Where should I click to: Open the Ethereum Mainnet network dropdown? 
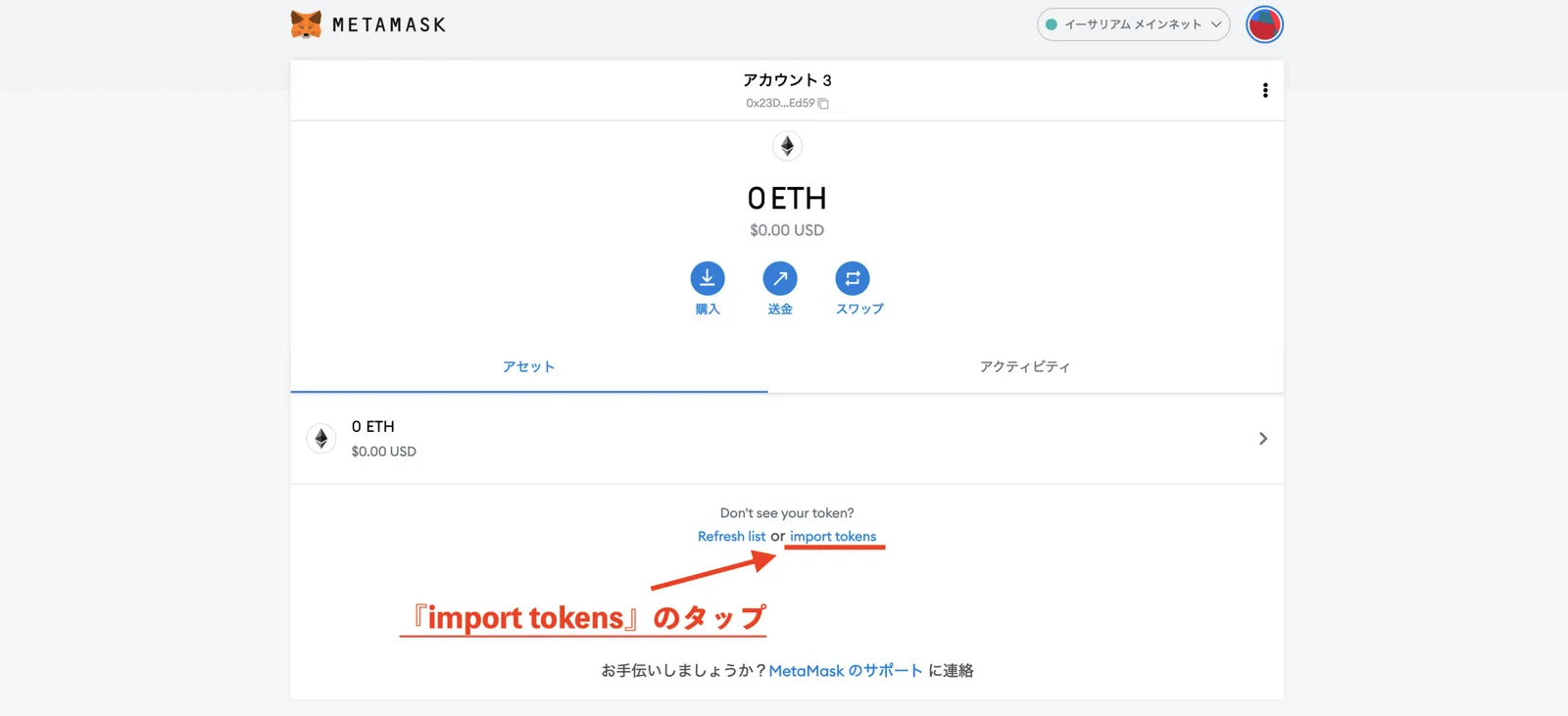pos(1133,24)
